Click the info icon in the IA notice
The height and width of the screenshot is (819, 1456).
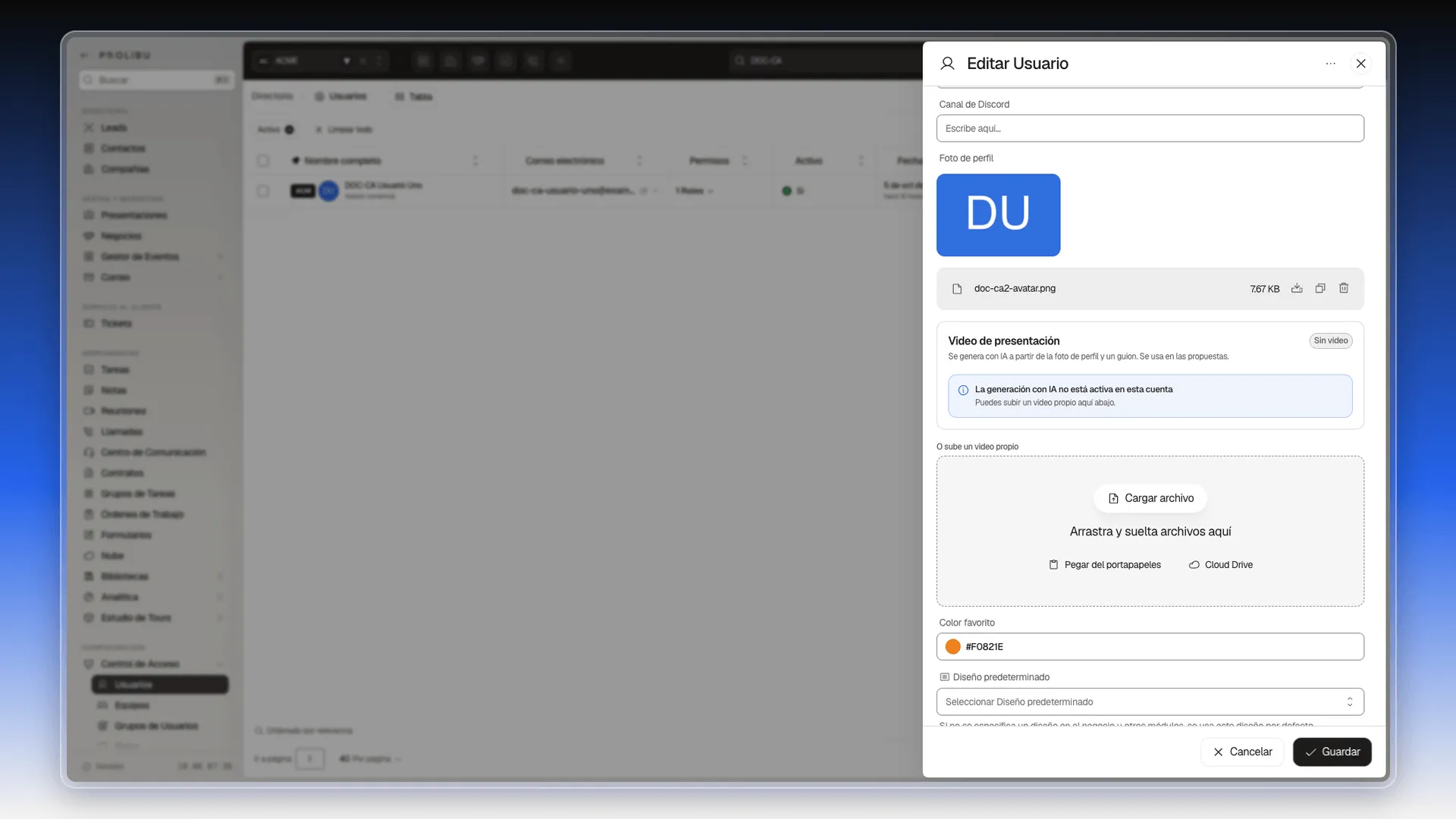coord(963,390)
